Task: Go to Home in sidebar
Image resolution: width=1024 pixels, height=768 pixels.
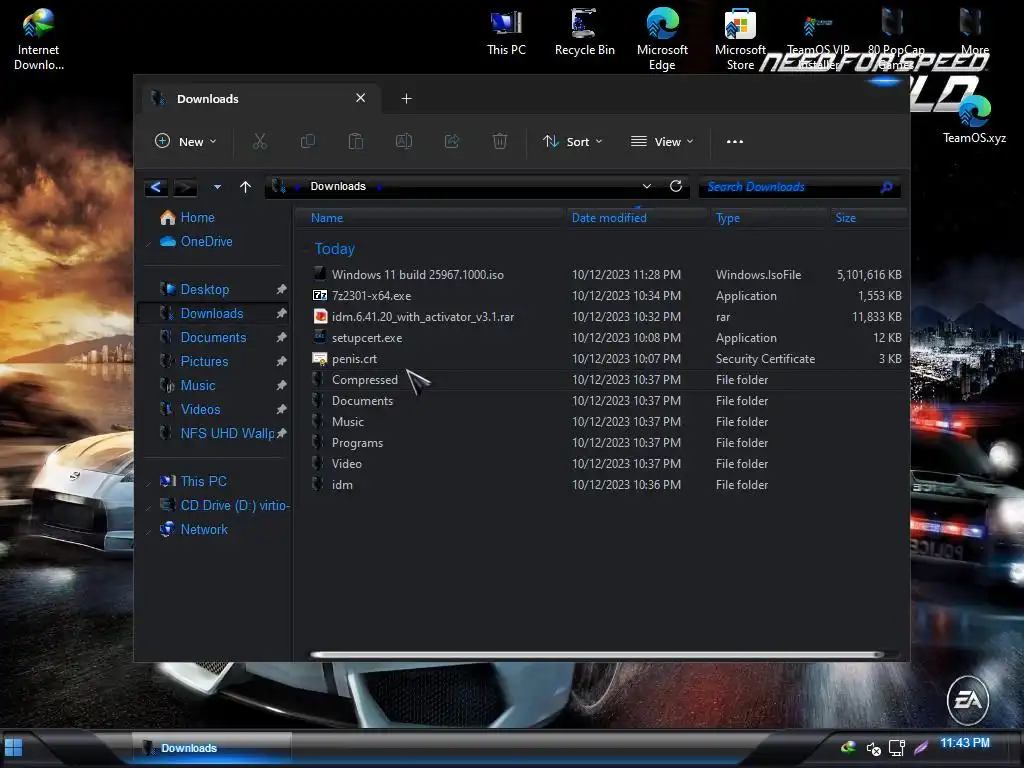Action: pyautogui.click(x=197, y=217)
